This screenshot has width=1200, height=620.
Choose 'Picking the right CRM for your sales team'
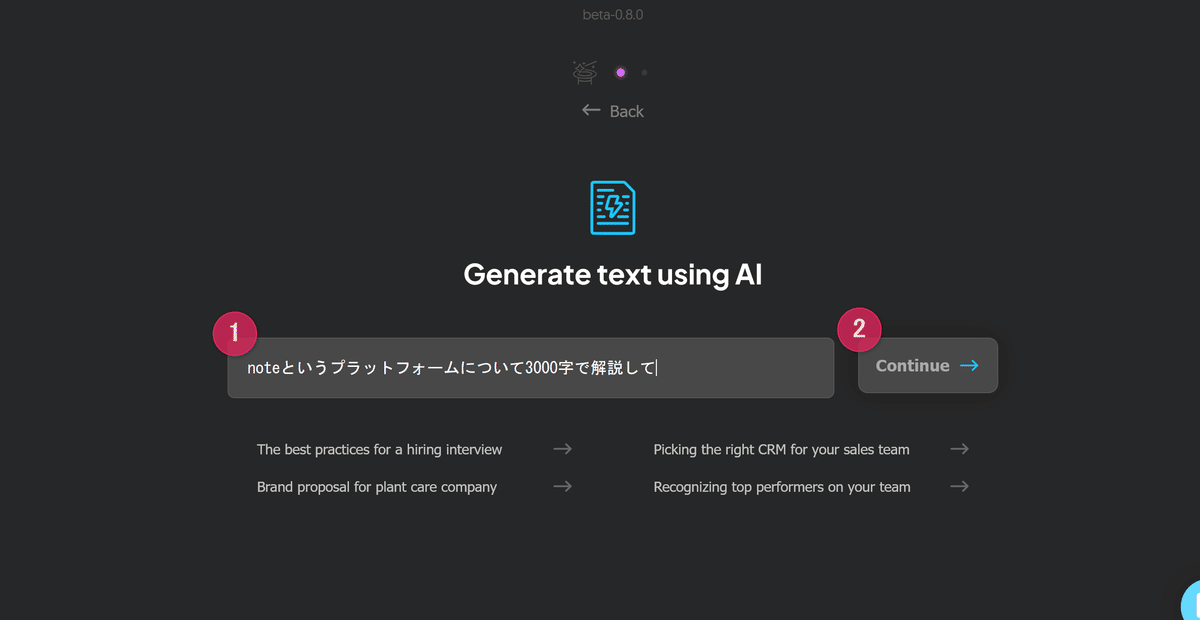(x=781, y=450)
